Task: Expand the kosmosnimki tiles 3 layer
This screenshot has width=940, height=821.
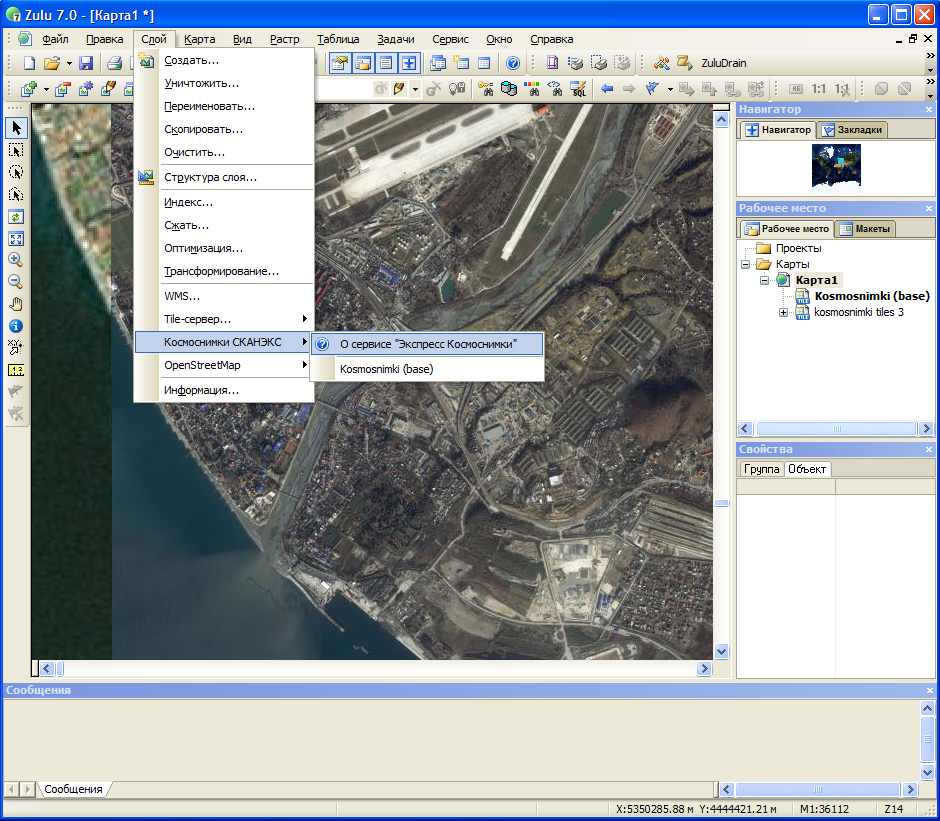Action: click(x=783, y=313)
